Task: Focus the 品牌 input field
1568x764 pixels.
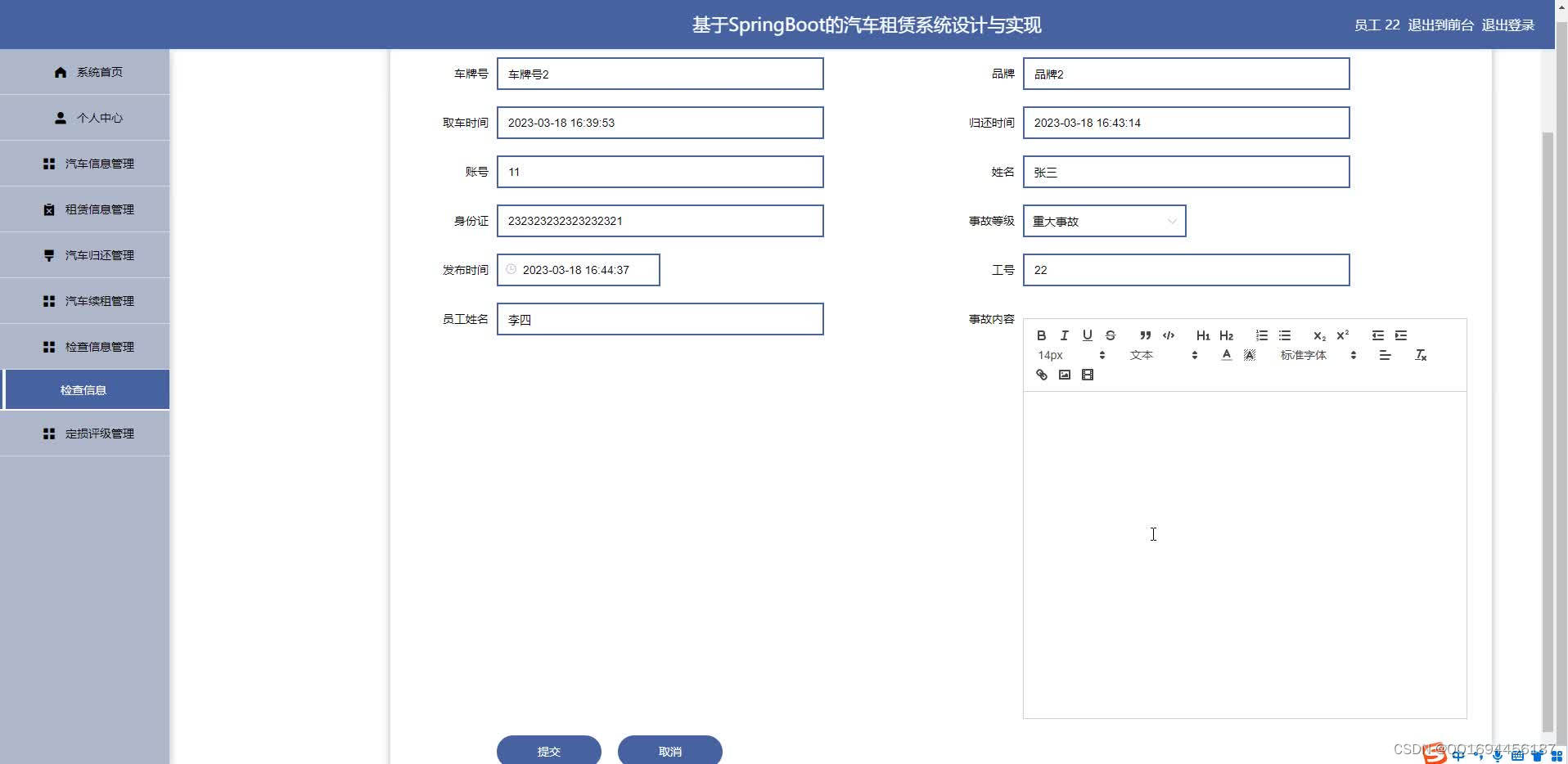Action: point(1186,74)
